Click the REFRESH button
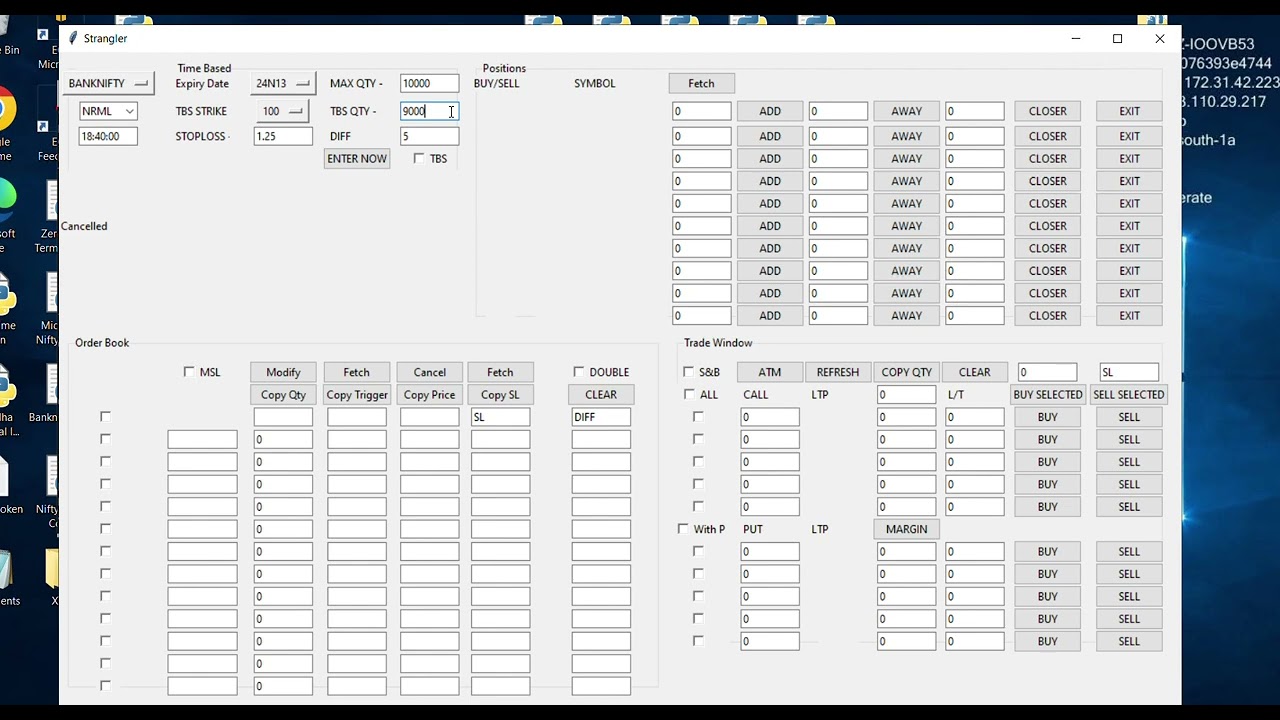The width and height of the screenshot is (1280, 720). (838, 372)
